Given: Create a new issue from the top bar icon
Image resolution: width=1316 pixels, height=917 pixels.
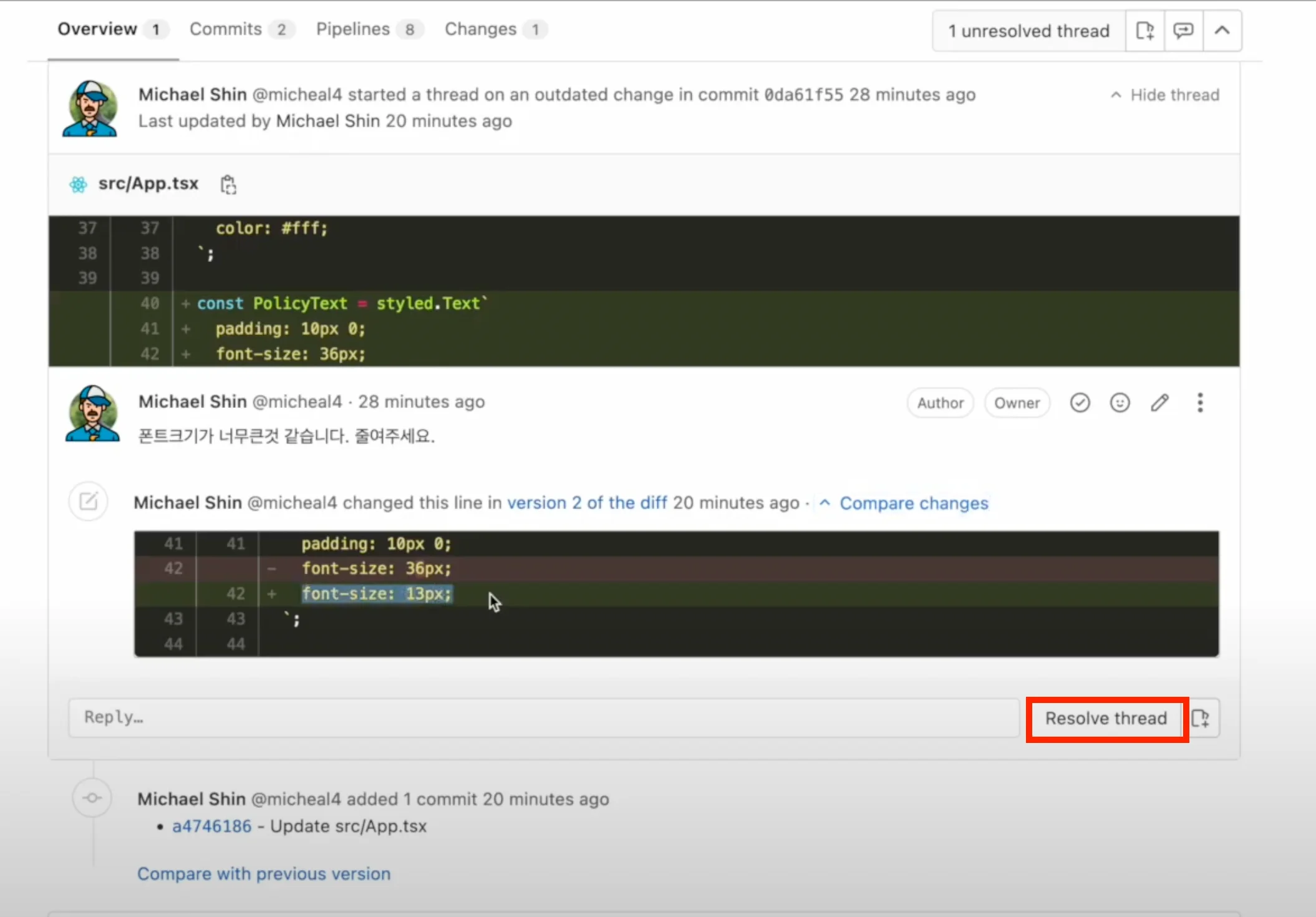Looking at the screenshot, I should point(1144,31).
